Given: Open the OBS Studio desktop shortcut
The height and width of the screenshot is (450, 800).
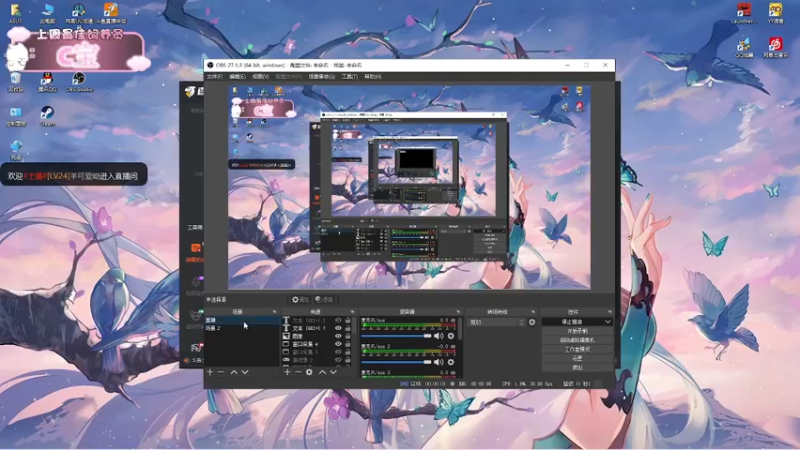Looking at the screenshot, I should coord(79,82).
